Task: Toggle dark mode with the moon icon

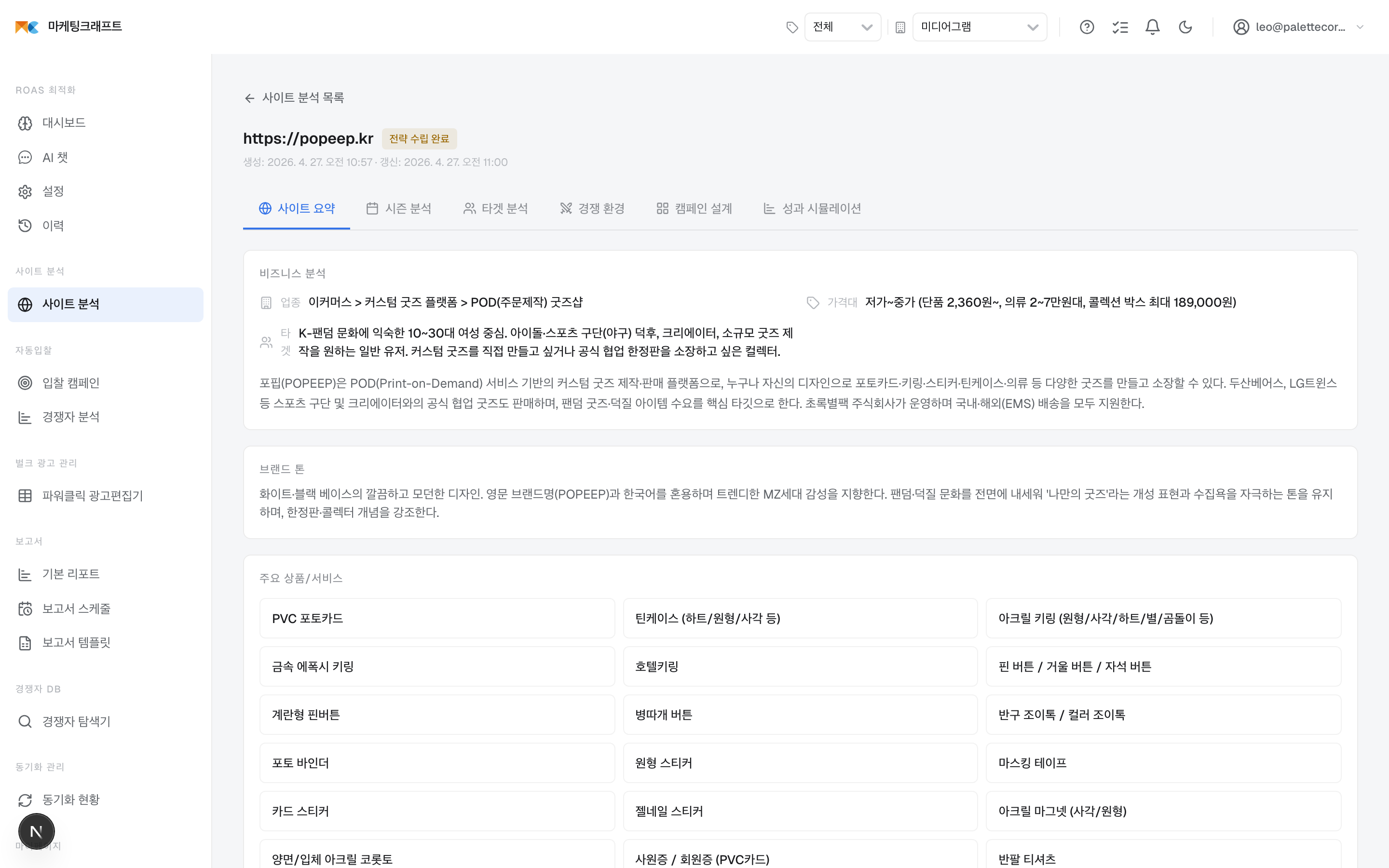Action: tap(1185, 27)
